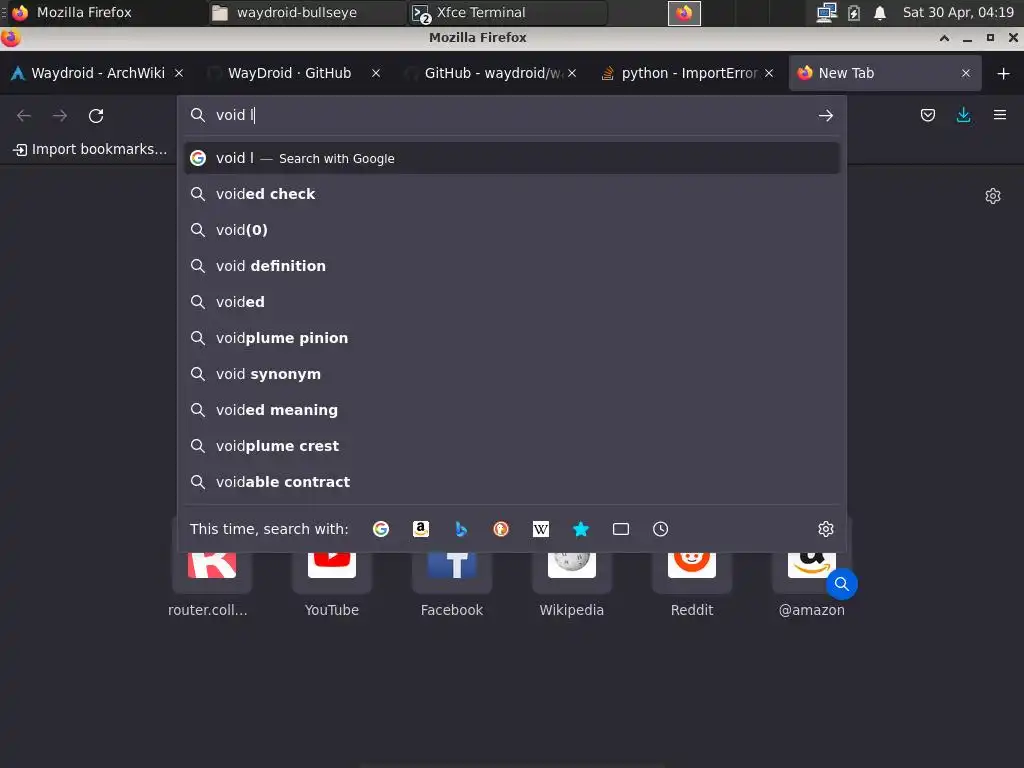Switch to Xfce Terminal in taskbar

pyautogui.click(x=509, y=13)
